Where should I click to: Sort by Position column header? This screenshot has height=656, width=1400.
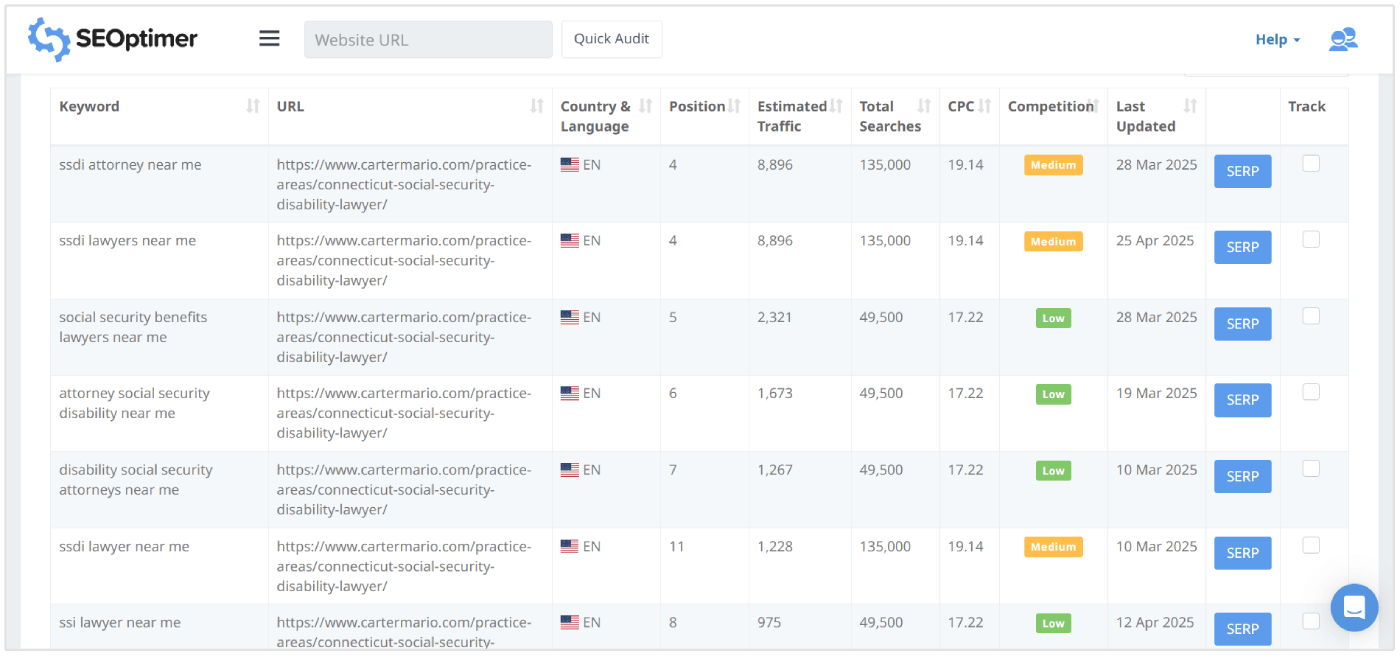[x=697, y=107]
